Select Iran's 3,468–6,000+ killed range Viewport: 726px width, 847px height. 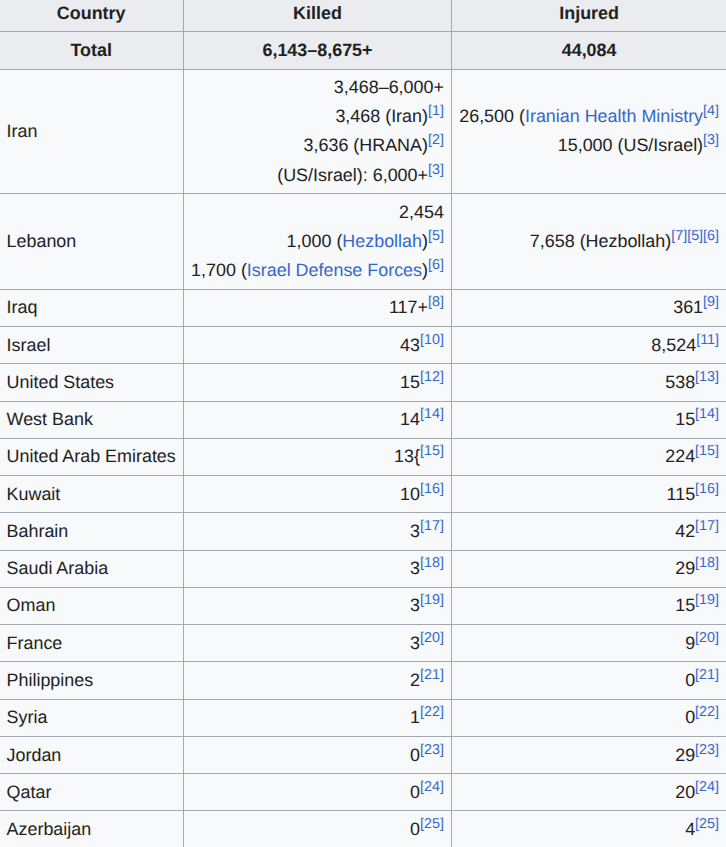click(388, 87)
